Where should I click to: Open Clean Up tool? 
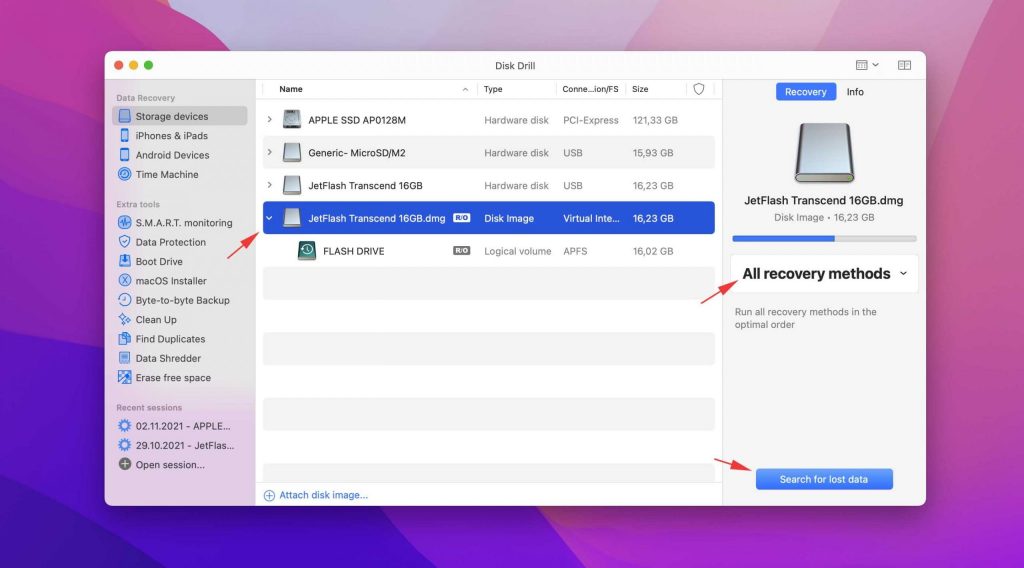click(155, 319)
